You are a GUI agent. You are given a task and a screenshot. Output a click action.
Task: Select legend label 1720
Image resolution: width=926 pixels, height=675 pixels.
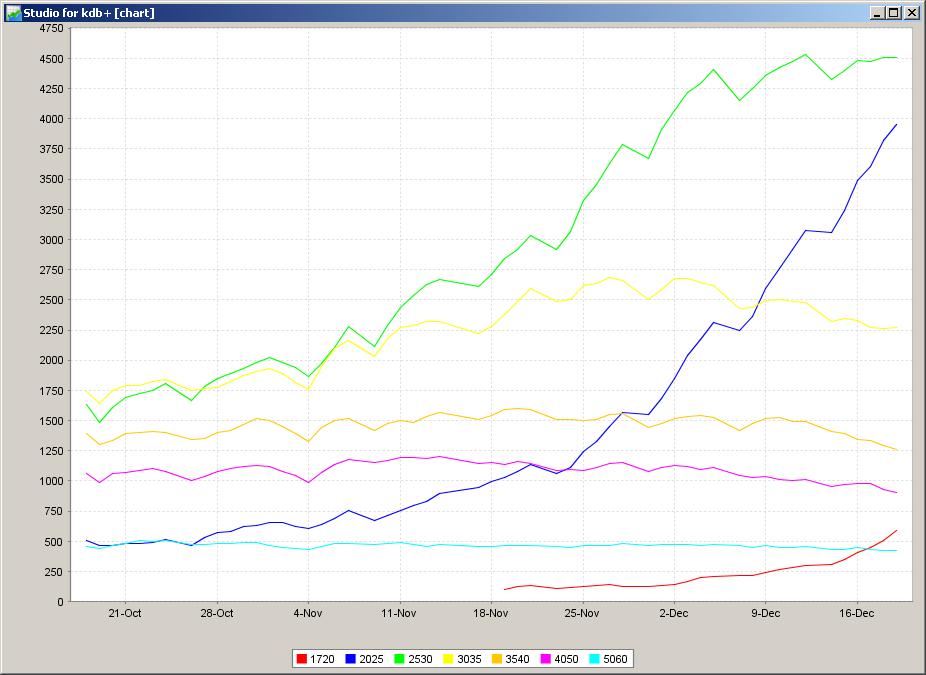322,659
